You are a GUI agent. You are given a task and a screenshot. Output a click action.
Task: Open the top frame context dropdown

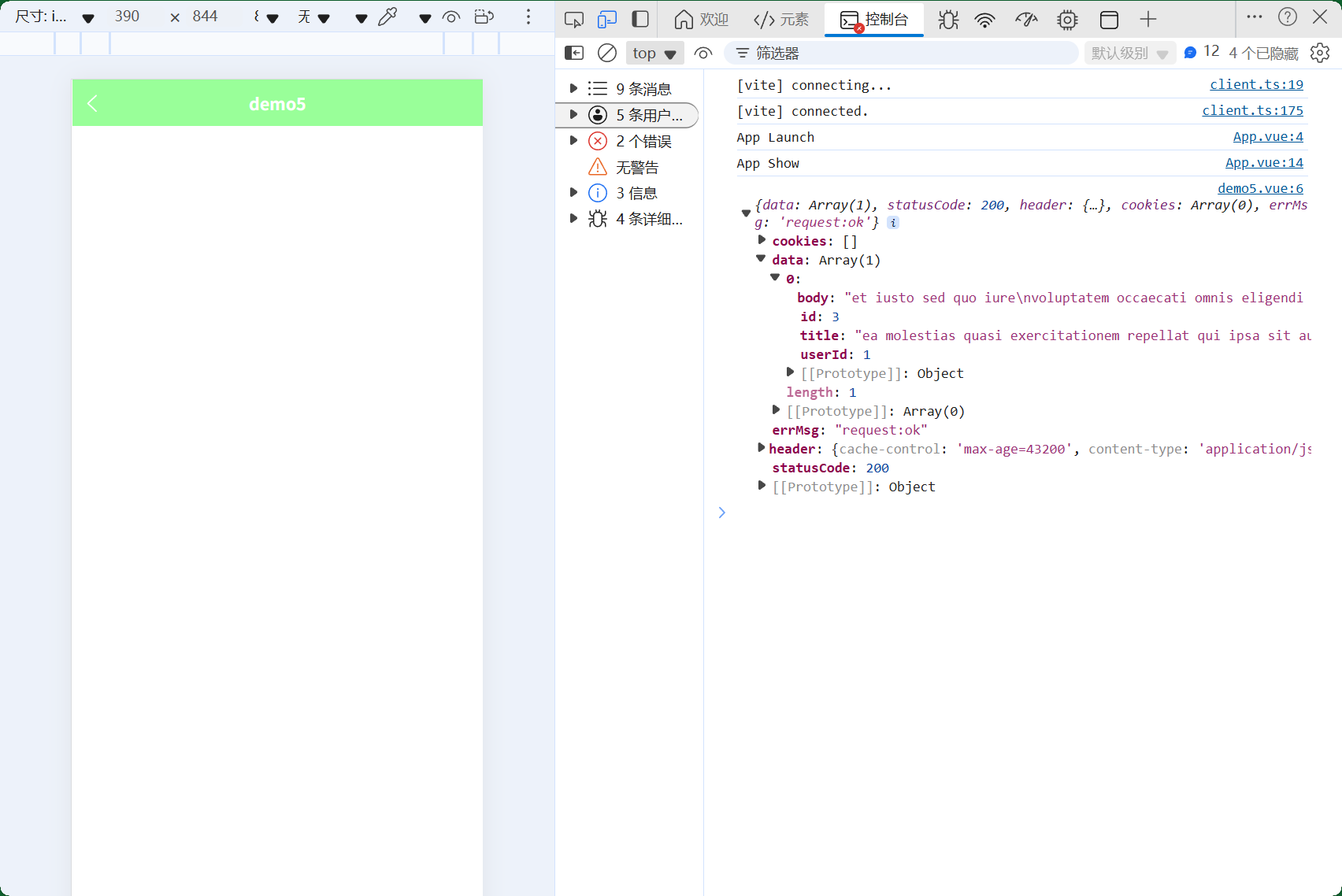point(654,53)
